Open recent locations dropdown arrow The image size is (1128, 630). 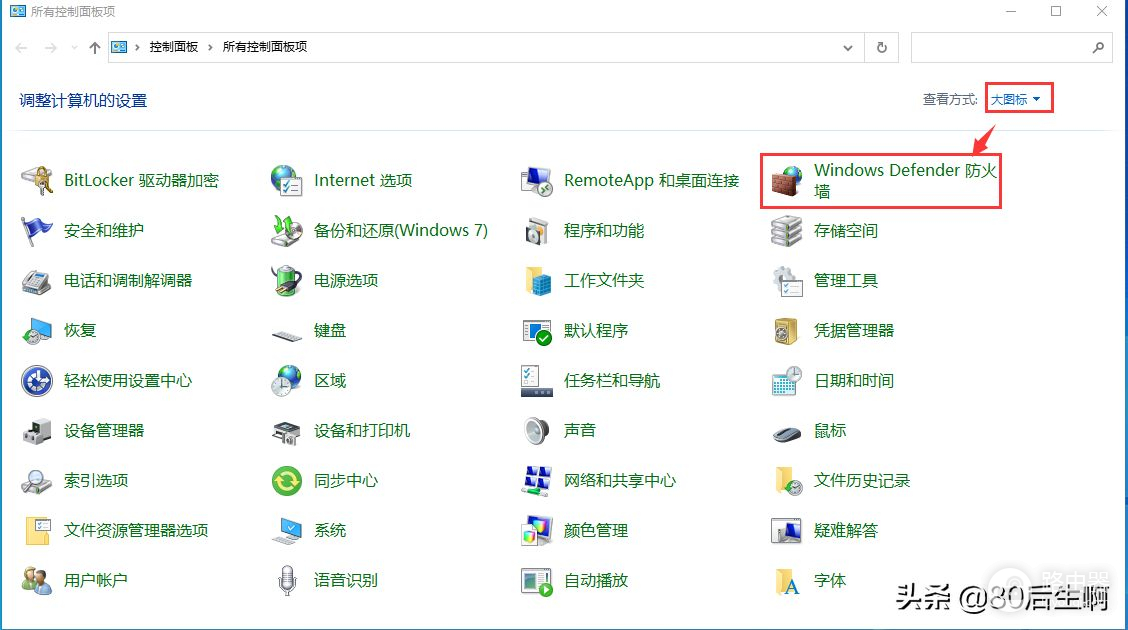pyautogui.click(x=74, y=47)
